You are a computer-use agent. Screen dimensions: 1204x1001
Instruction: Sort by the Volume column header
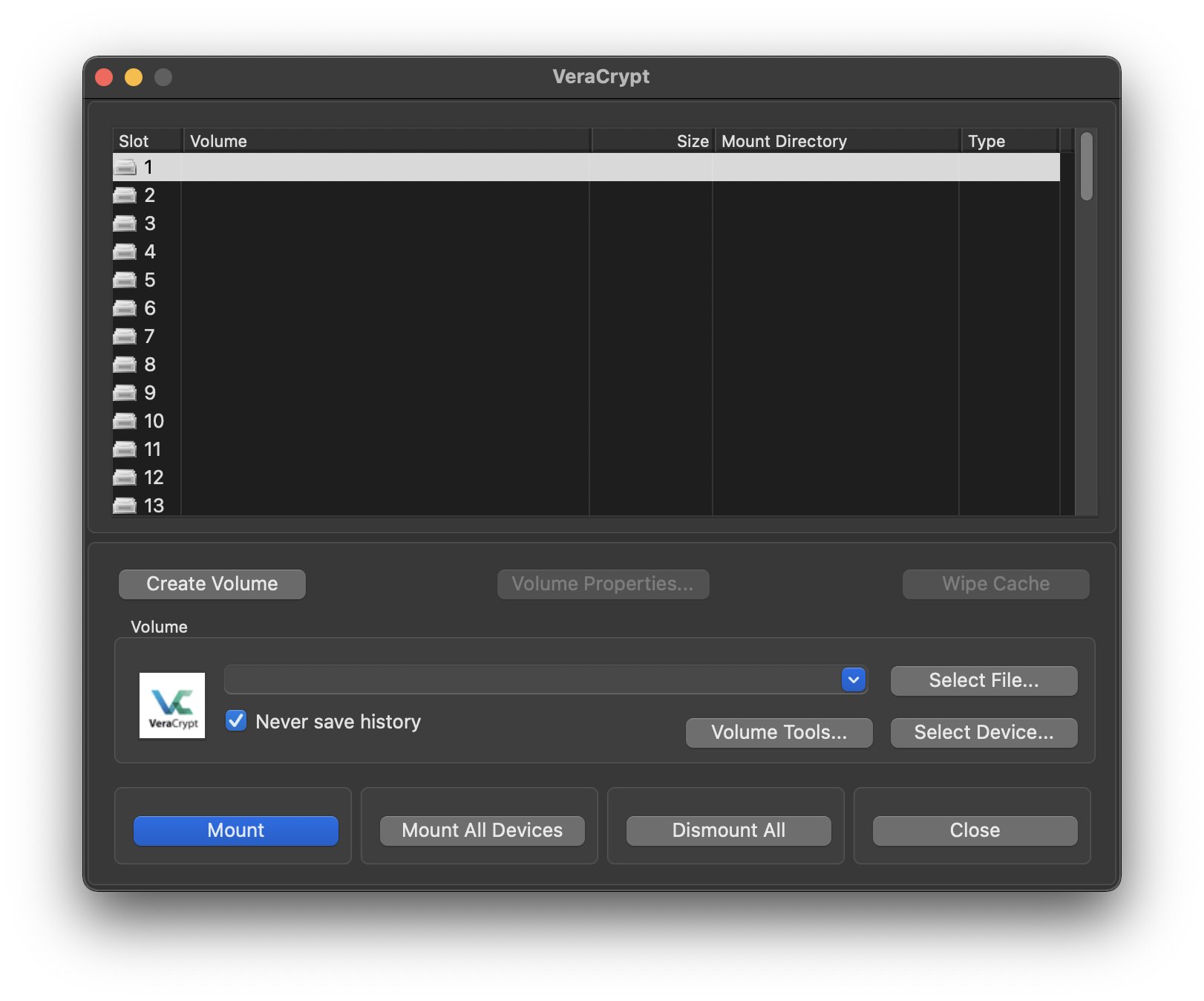pyautogui.click(x=387, y=141)
